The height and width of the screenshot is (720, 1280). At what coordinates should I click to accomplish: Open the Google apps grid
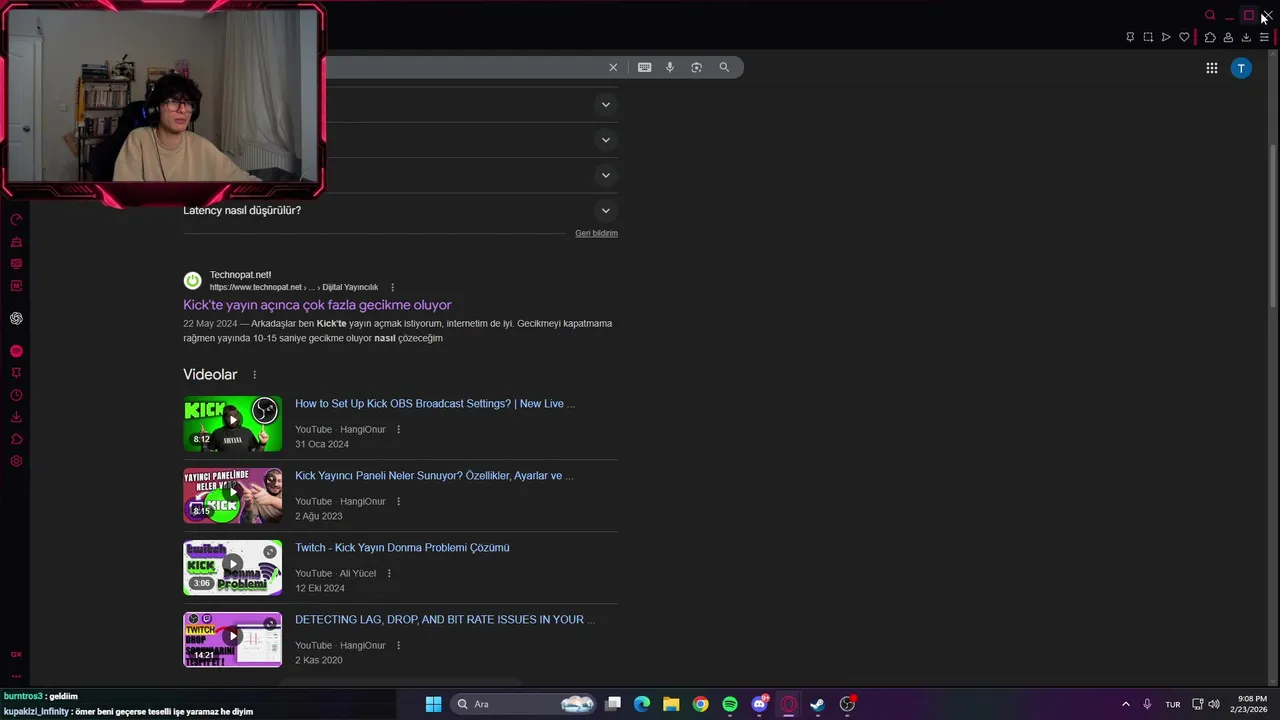[x=1211, y=68]
